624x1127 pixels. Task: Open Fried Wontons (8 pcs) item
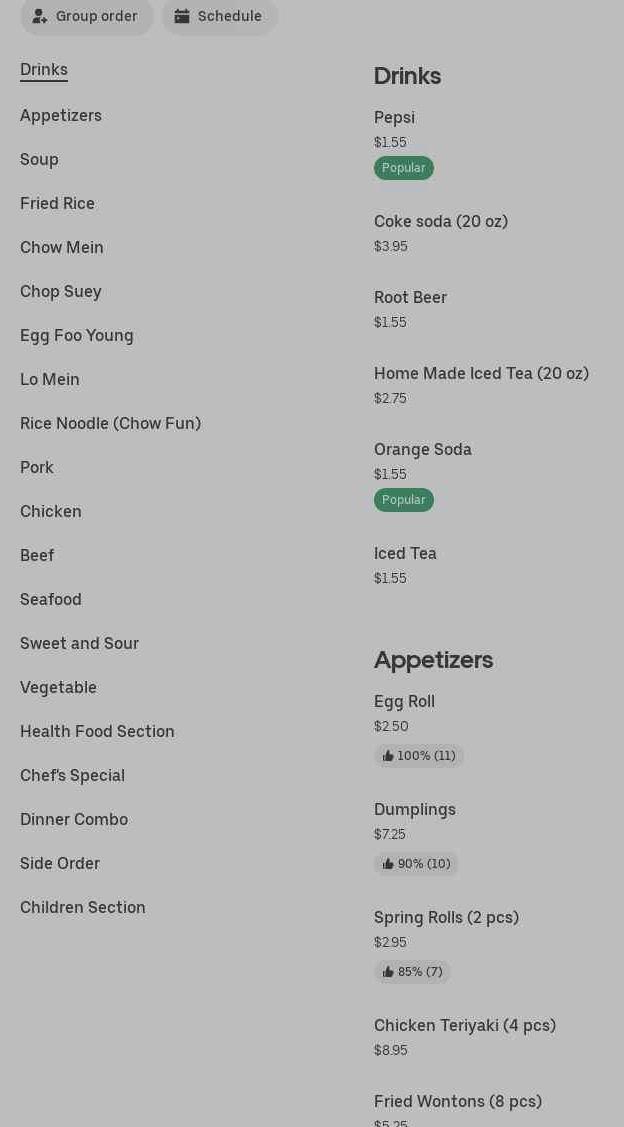(458, 1102)
